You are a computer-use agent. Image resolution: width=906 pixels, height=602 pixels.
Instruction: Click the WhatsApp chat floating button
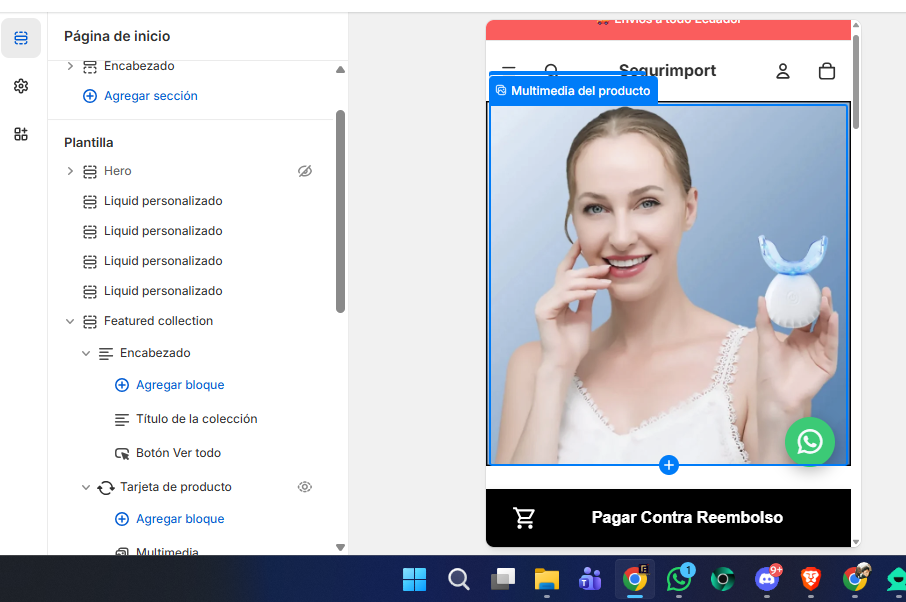pyautogui.click(x=809, y=442)
